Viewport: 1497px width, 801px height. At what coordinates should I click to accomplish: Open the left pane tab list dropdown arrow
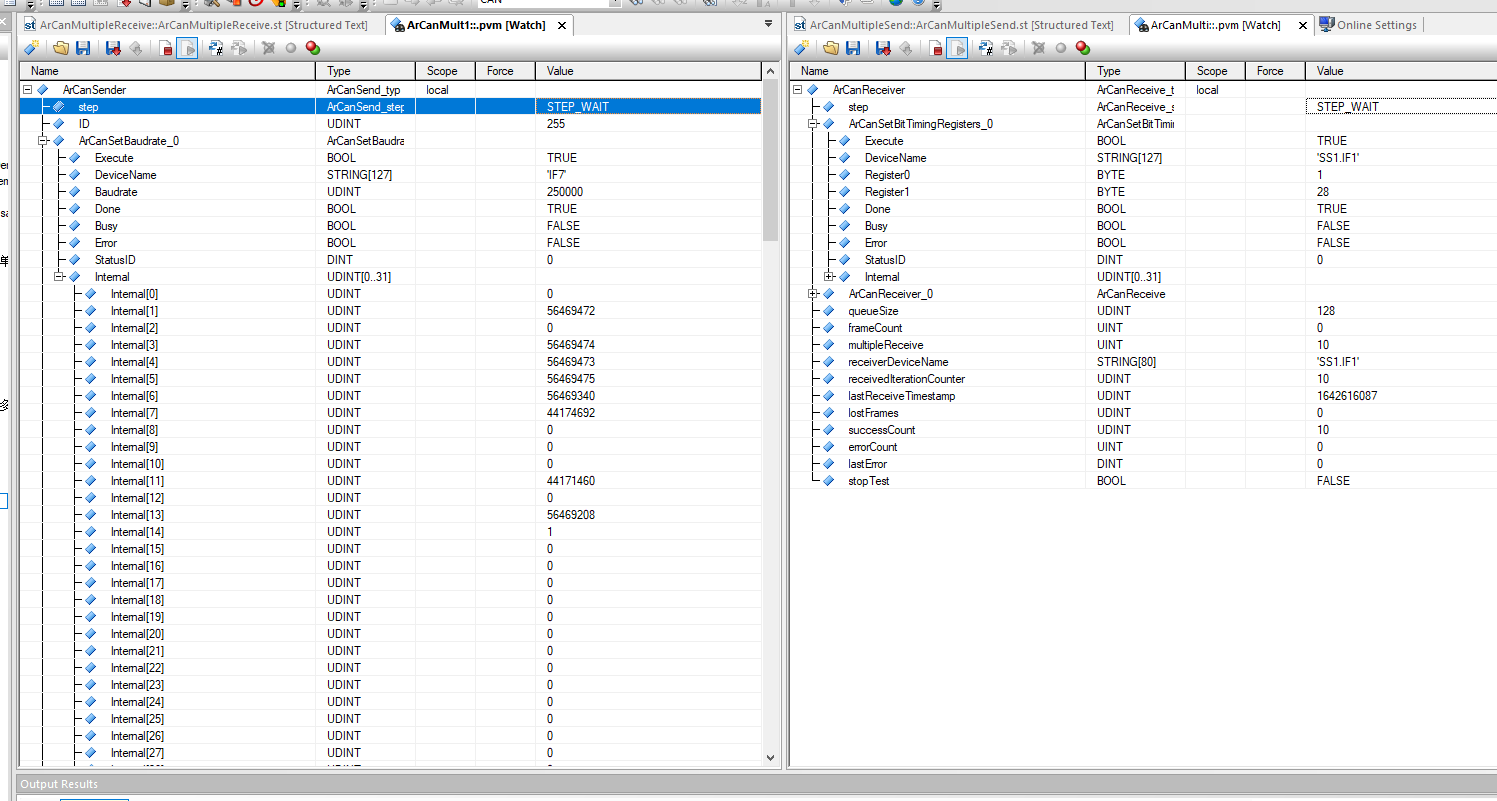768,23
